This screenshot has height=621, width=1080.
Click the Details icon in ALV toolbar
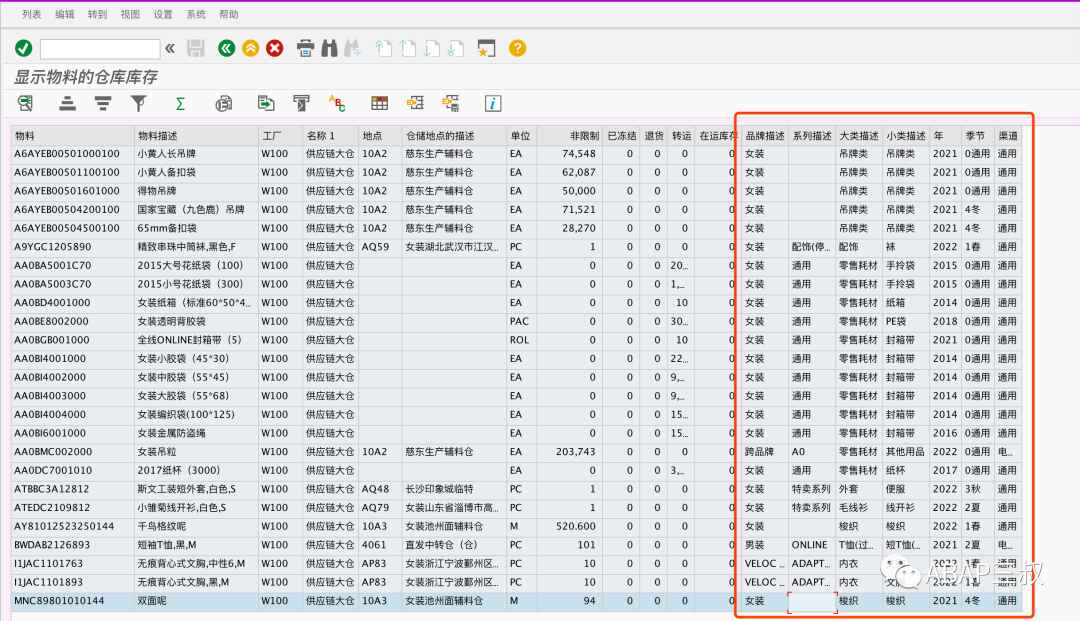pos(25,103)
